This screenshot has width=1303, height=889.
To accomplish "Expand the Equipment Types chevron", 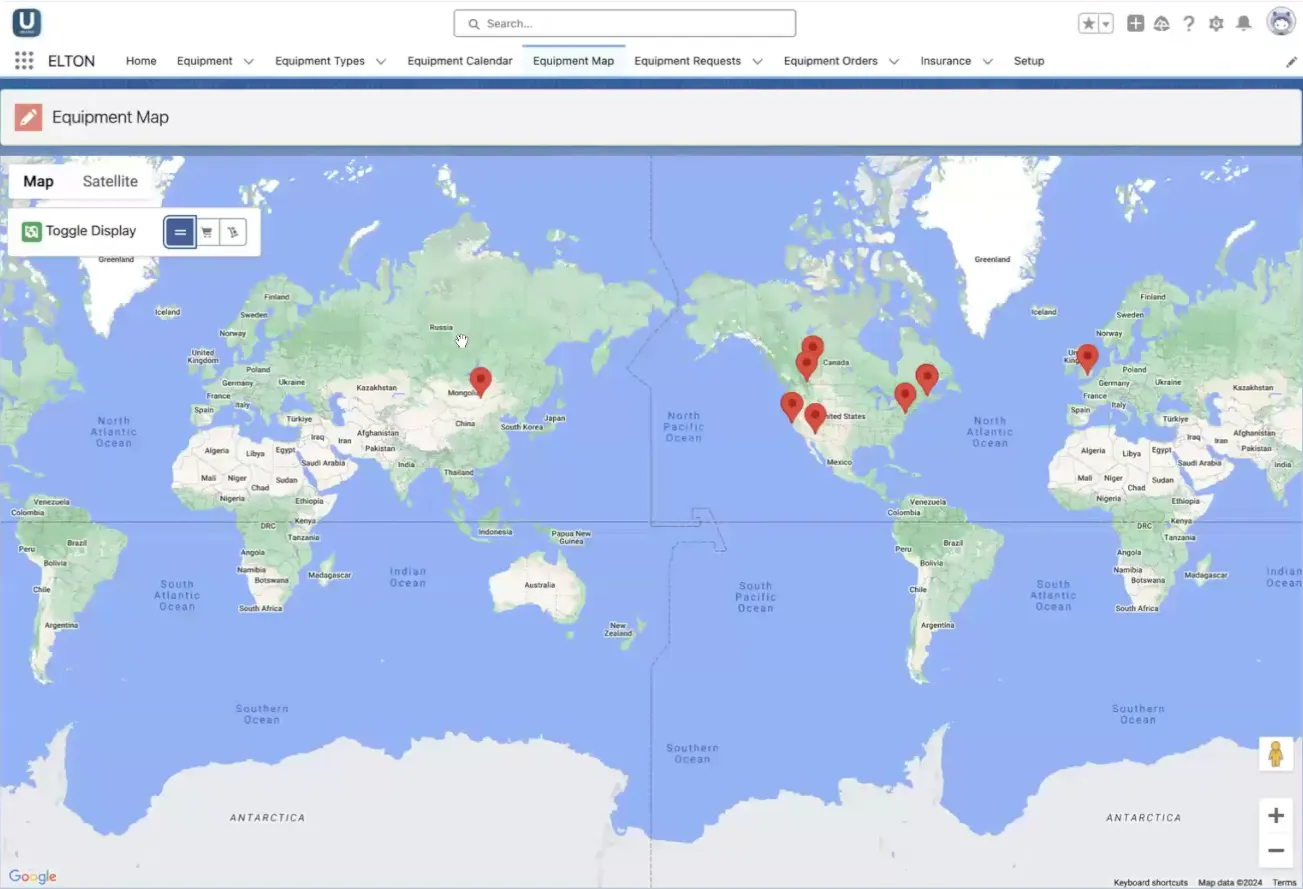I will coord(381,62).
